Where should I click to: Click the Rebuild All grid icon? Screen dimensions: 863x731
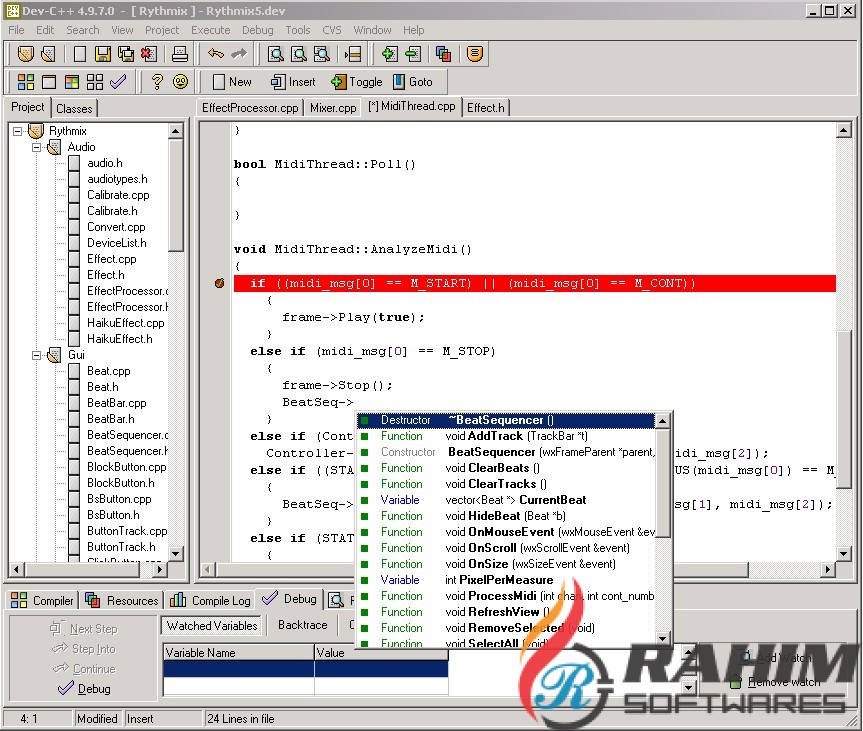[x=95, y=82]
